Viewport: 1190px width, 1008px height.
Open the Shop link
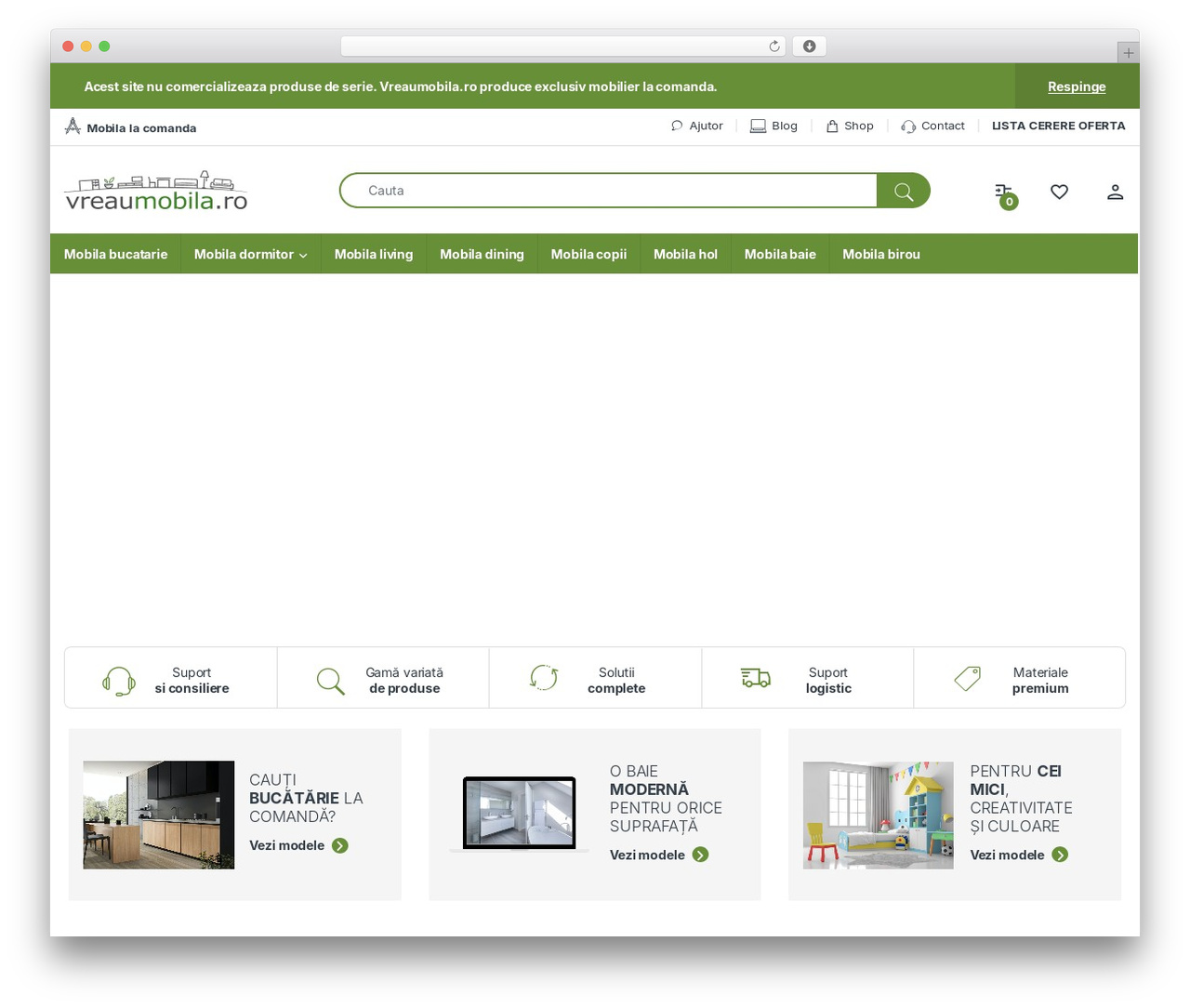[x=850, y=126]
